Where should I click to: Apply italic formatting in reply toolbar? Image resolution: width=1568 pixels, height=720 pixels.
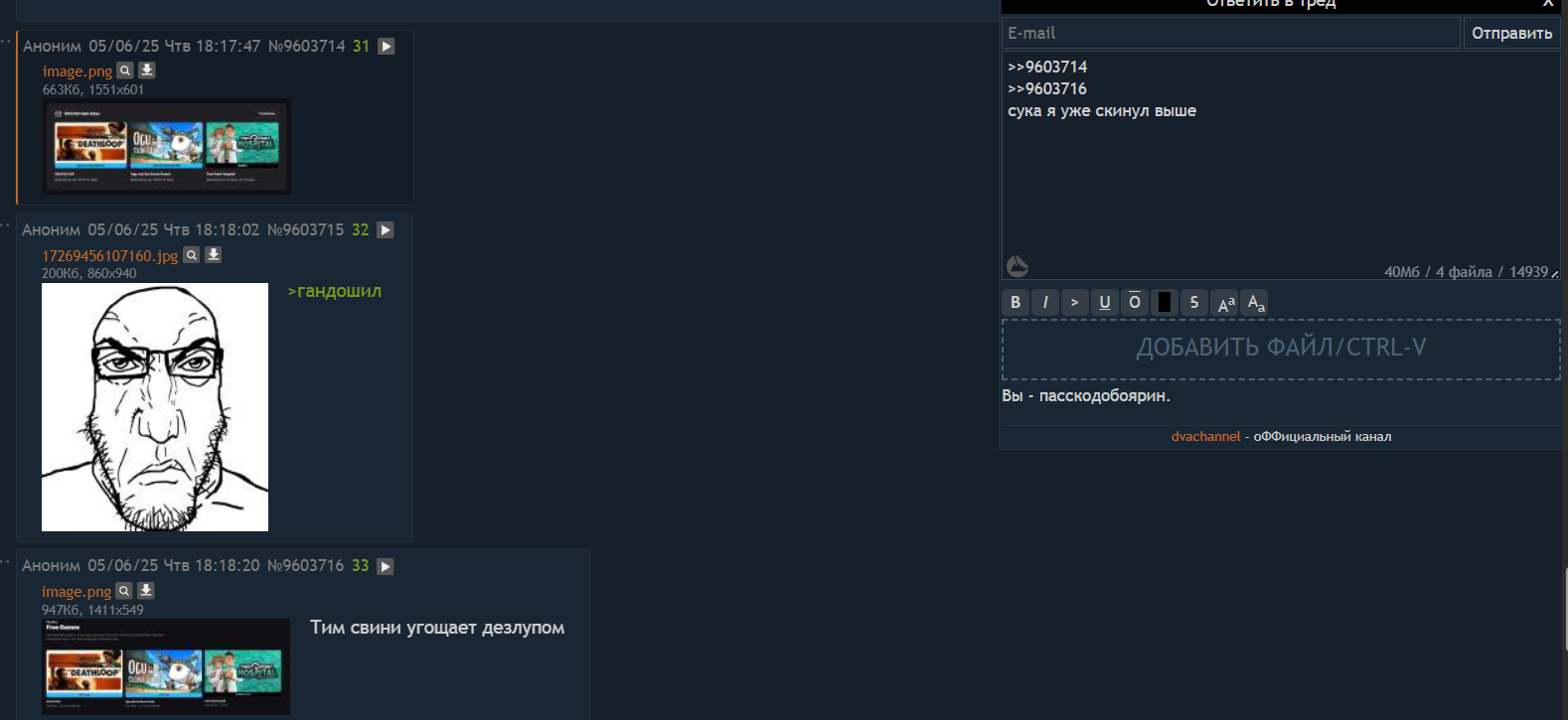pos(1045,302)
